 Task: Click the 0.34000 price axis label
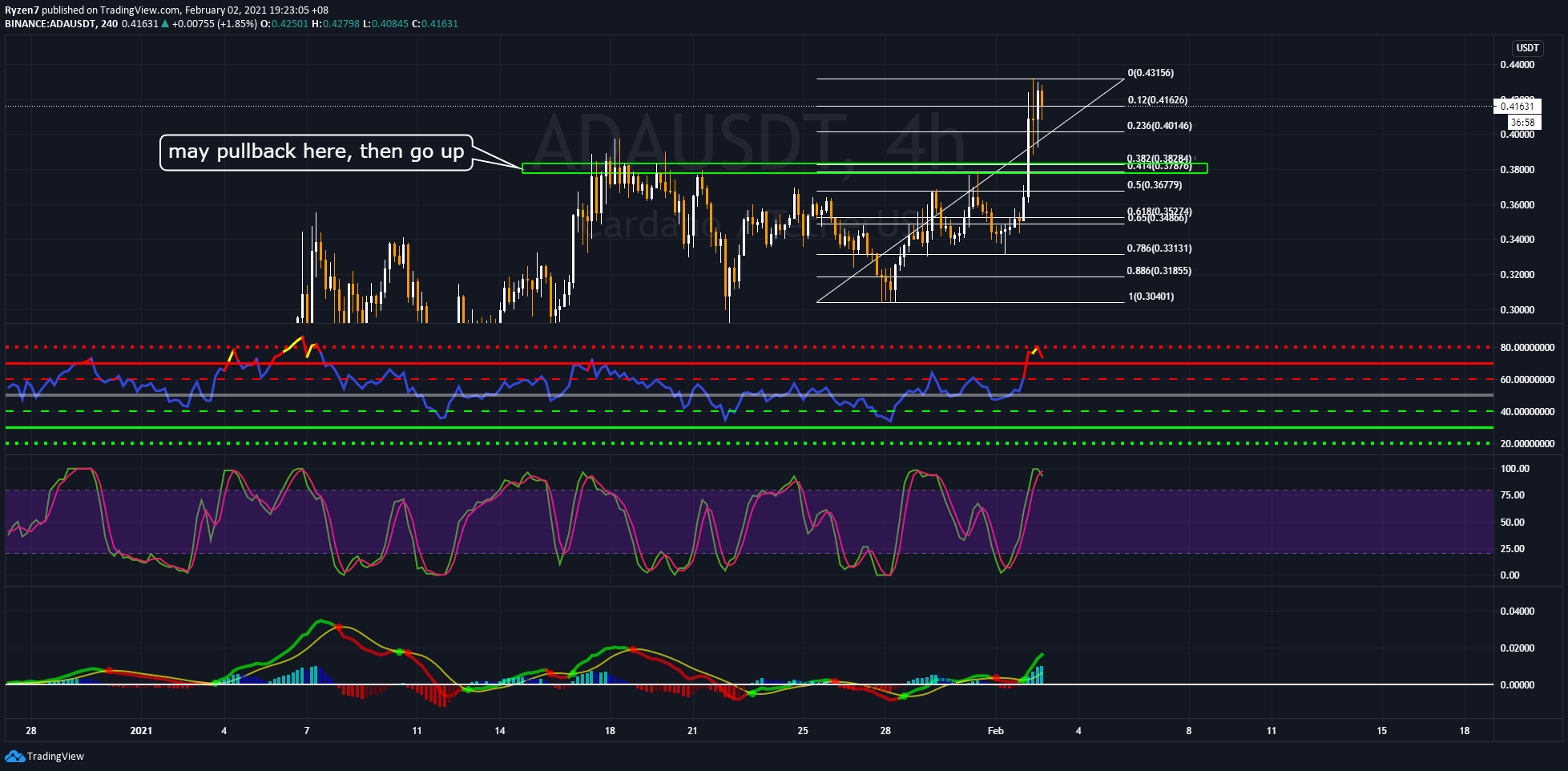tap(1518, 240)
